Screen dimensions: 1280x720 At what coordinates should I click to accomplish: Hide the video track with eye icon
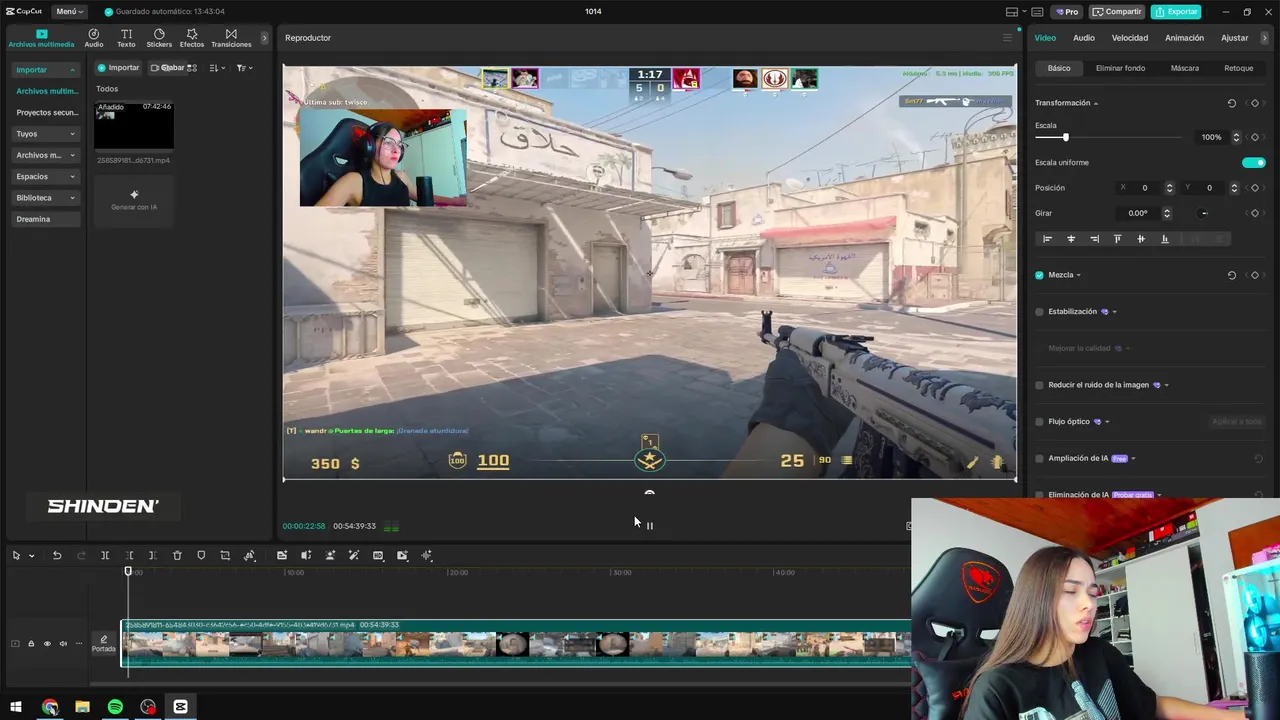[x=47, y=644]
